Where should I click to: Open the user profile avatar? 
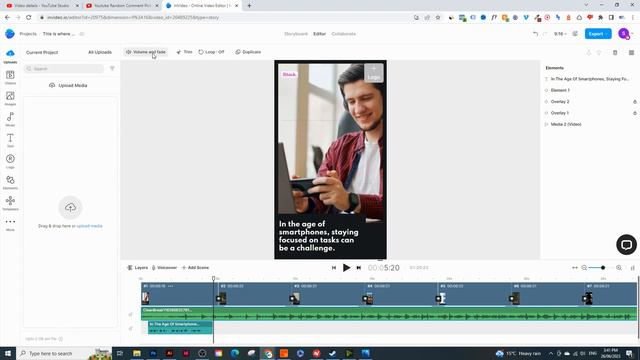[x=624, y=34]
